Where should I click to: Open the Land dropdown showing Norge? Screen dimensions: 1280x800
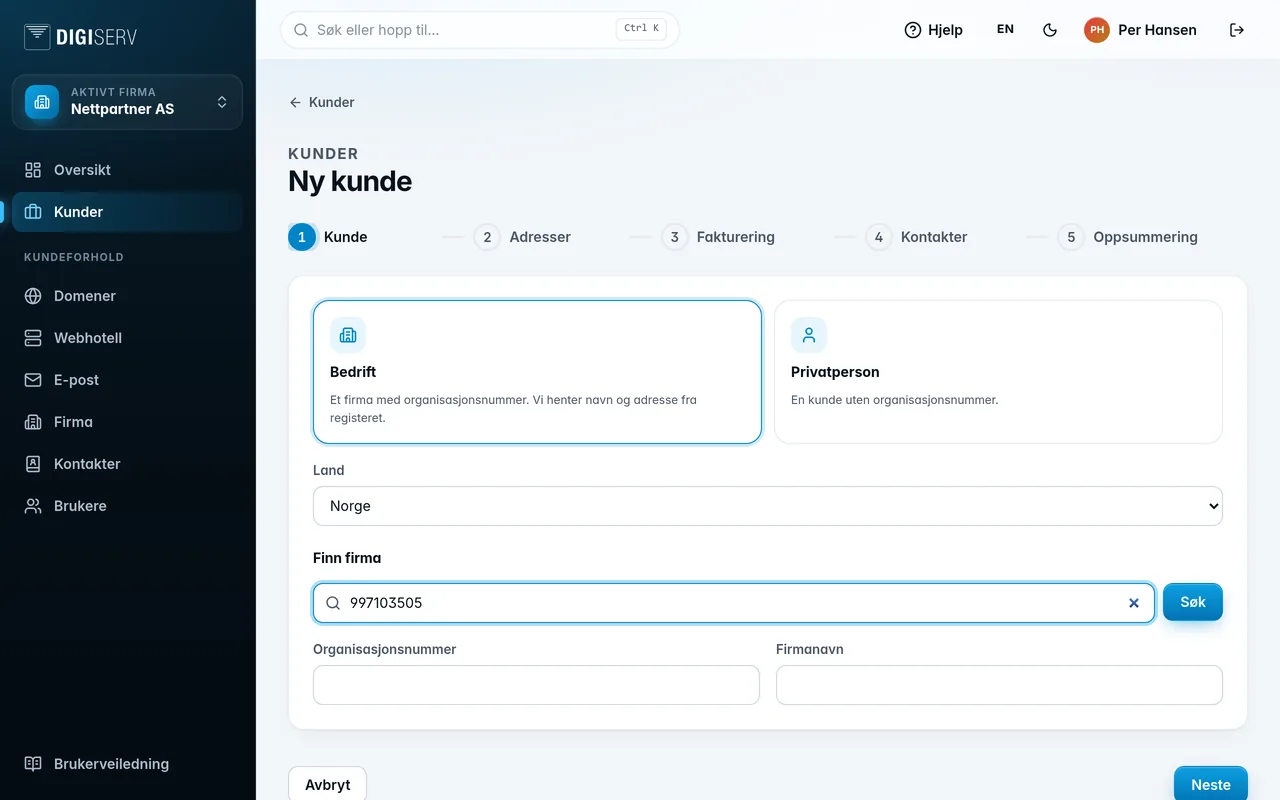[x=768, y=506]
